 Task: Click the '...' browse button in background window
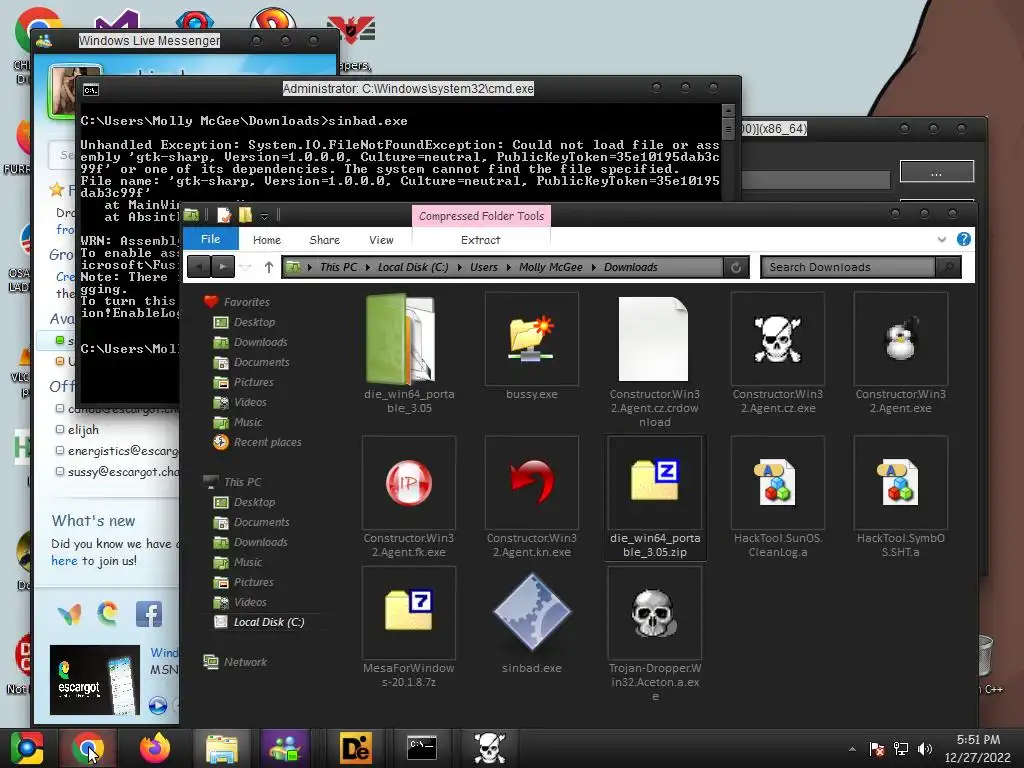point(936,172)
